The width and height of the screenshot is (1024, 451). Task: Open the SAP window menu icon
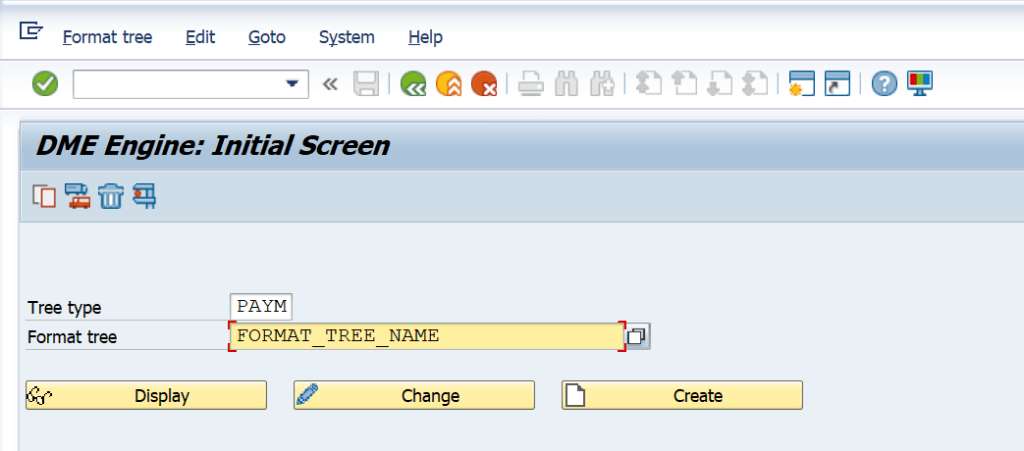[31, 31]
